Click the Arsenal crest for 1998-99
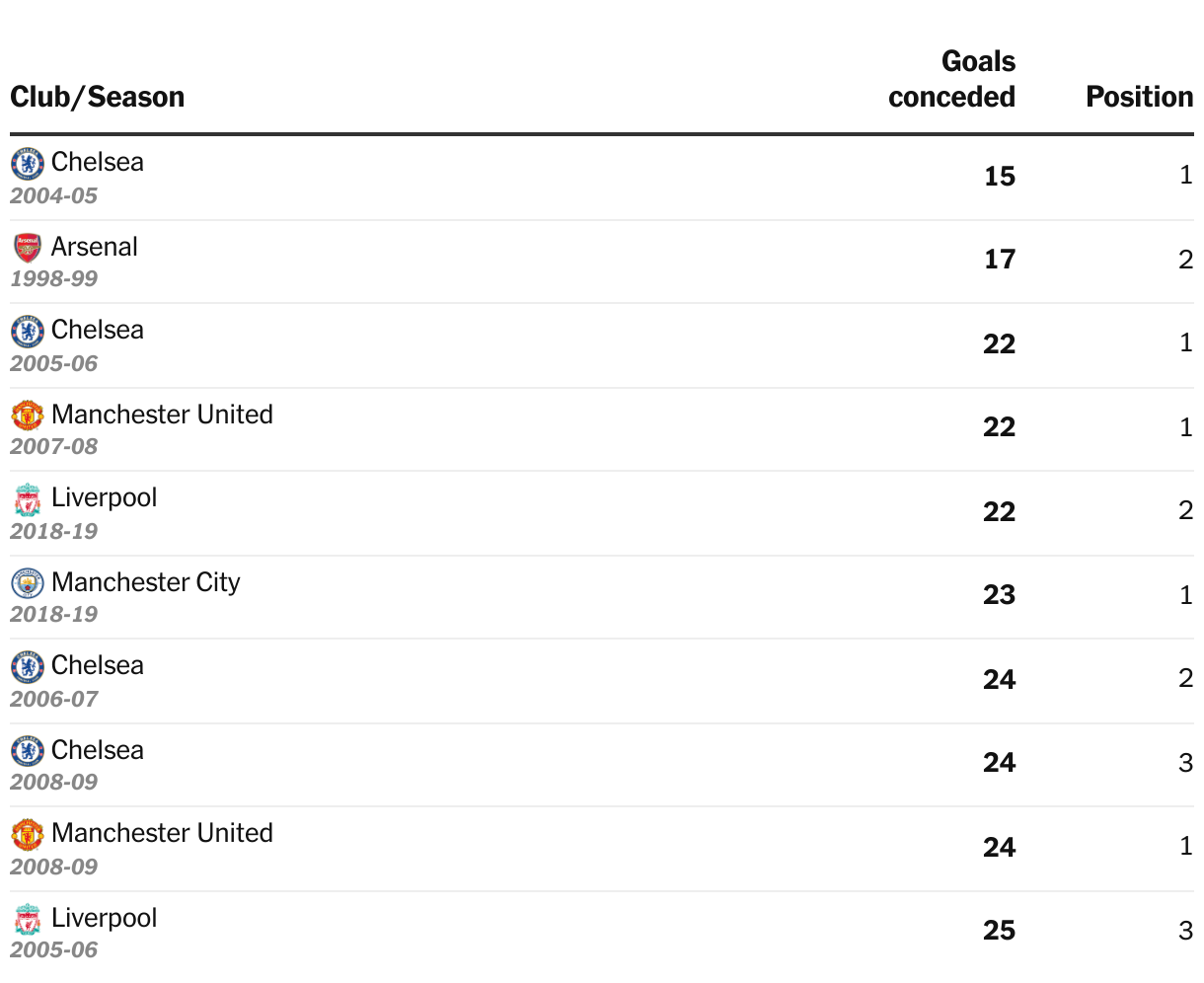The width and height of the screenshot is (1204, 983). (27, 247)
